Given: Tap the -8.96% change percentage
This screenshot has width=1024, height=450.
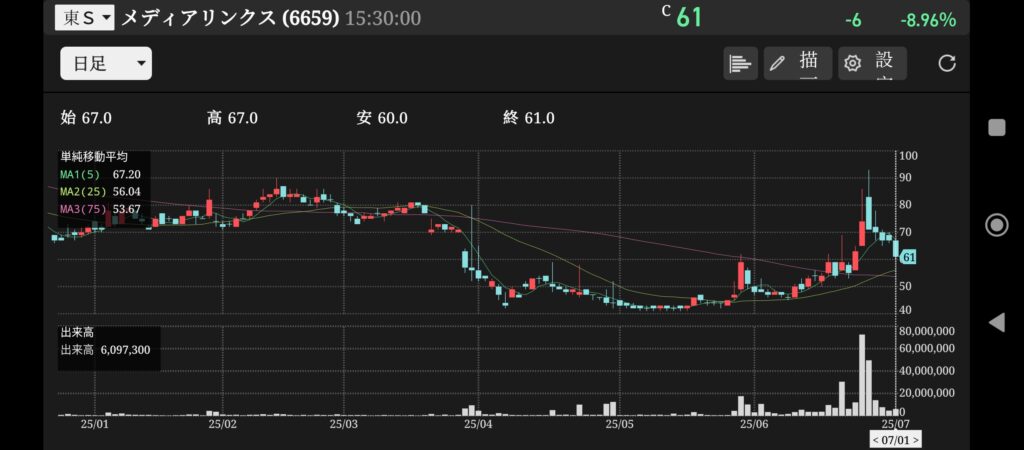Looking at the screenshot, I should click(928, 20).
